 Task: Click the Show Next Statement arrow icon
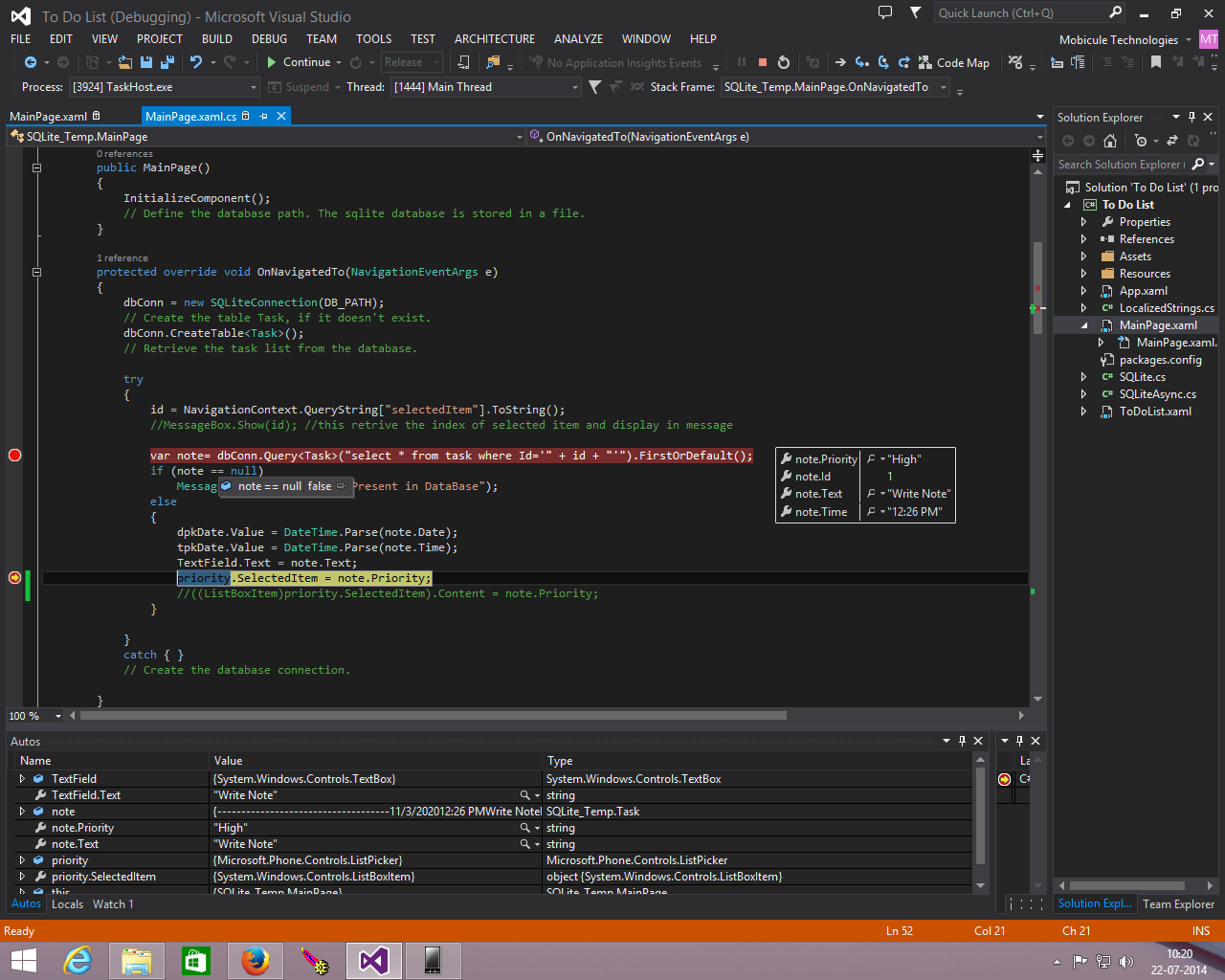[x=839, y=62]
